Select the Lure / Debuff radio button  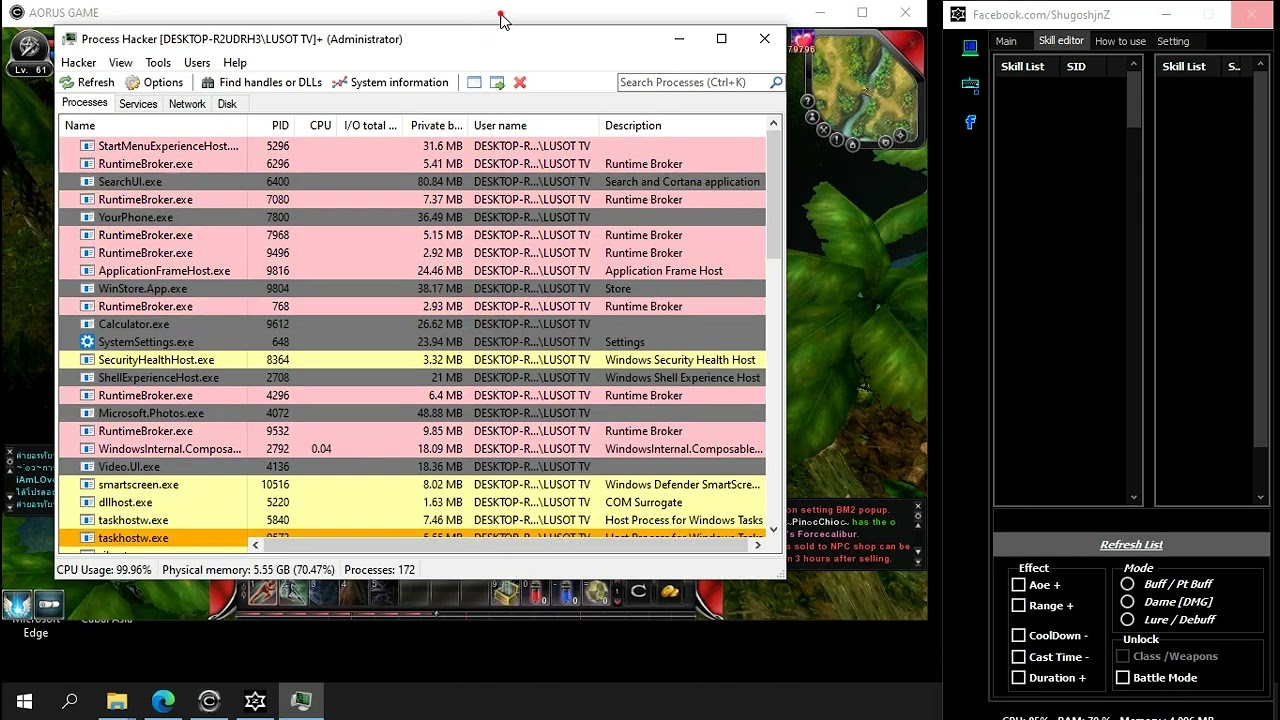click(1127, 619)
